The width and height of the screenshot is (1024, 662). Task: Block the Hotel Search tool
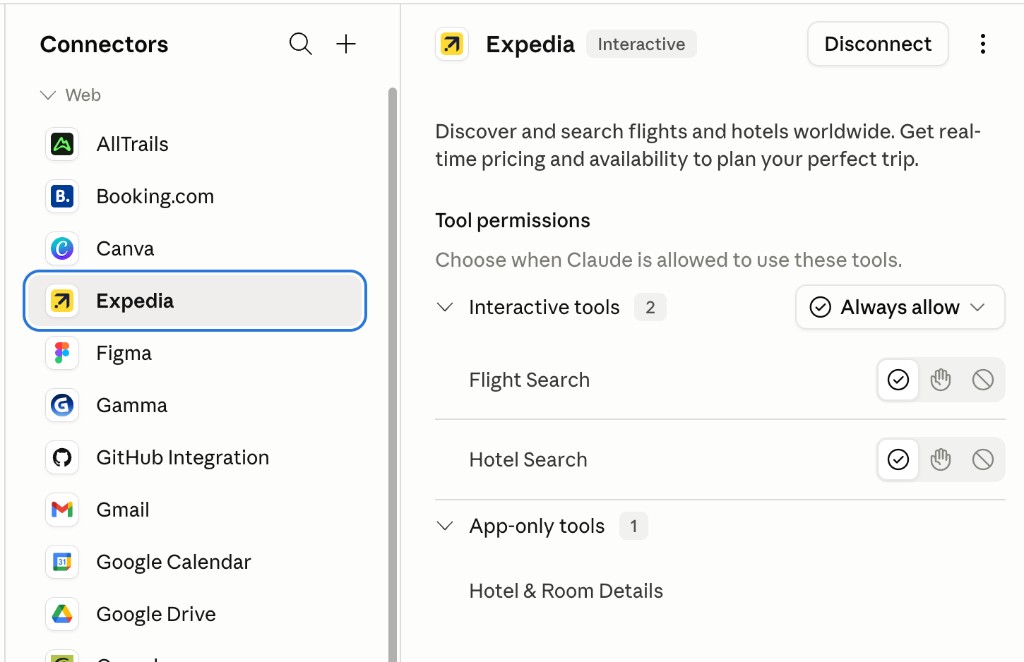tap(983, 460)
